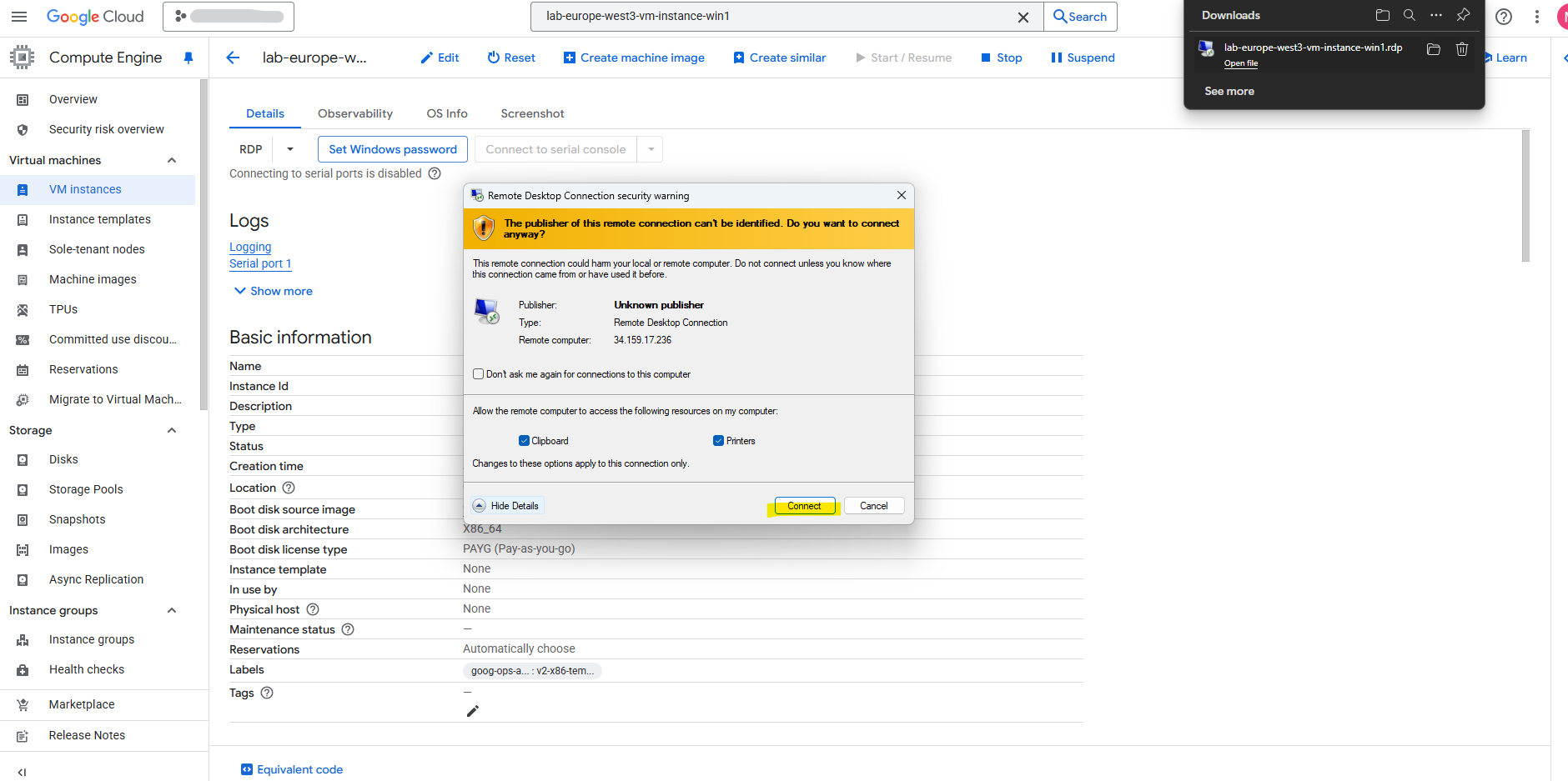
Task: Click the RDP button
Action: (250, 149)
